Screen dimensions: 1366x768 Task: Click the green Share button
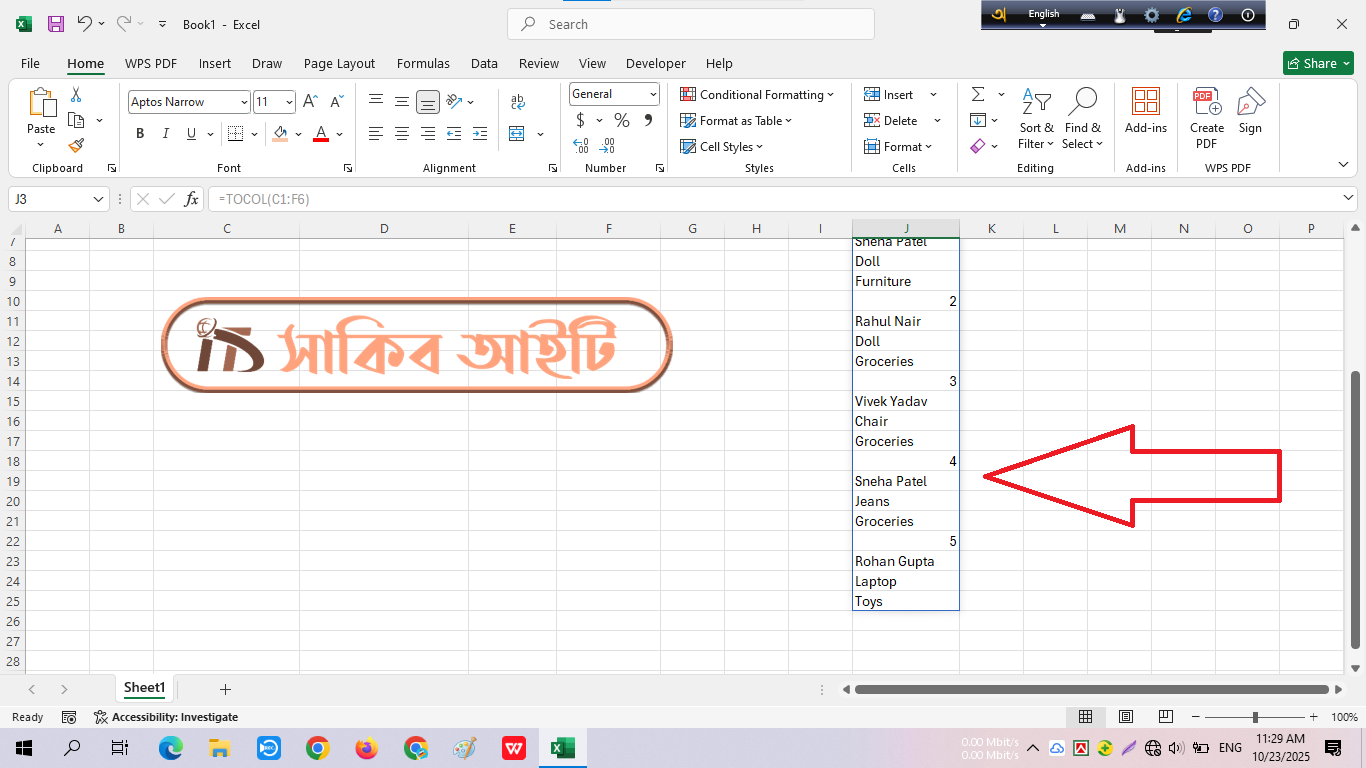[1318, 63]
